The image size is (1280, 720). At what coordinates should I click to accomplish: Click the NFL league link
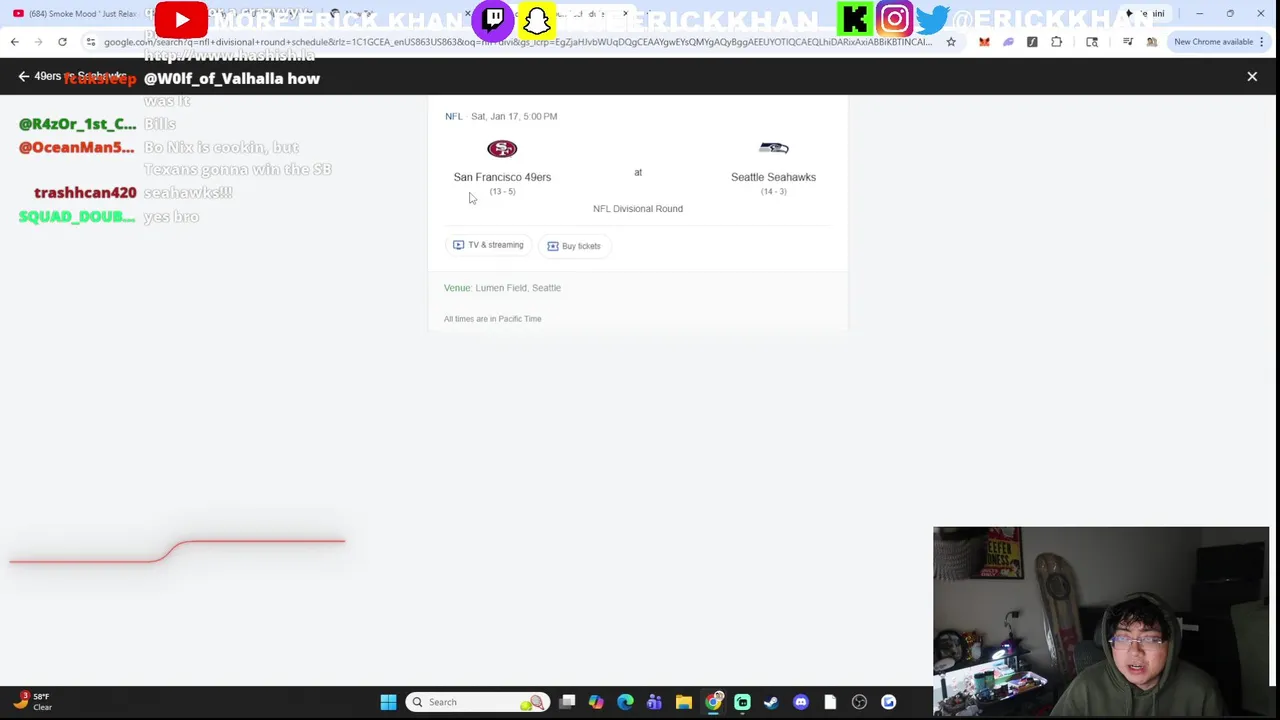point(453,116)
